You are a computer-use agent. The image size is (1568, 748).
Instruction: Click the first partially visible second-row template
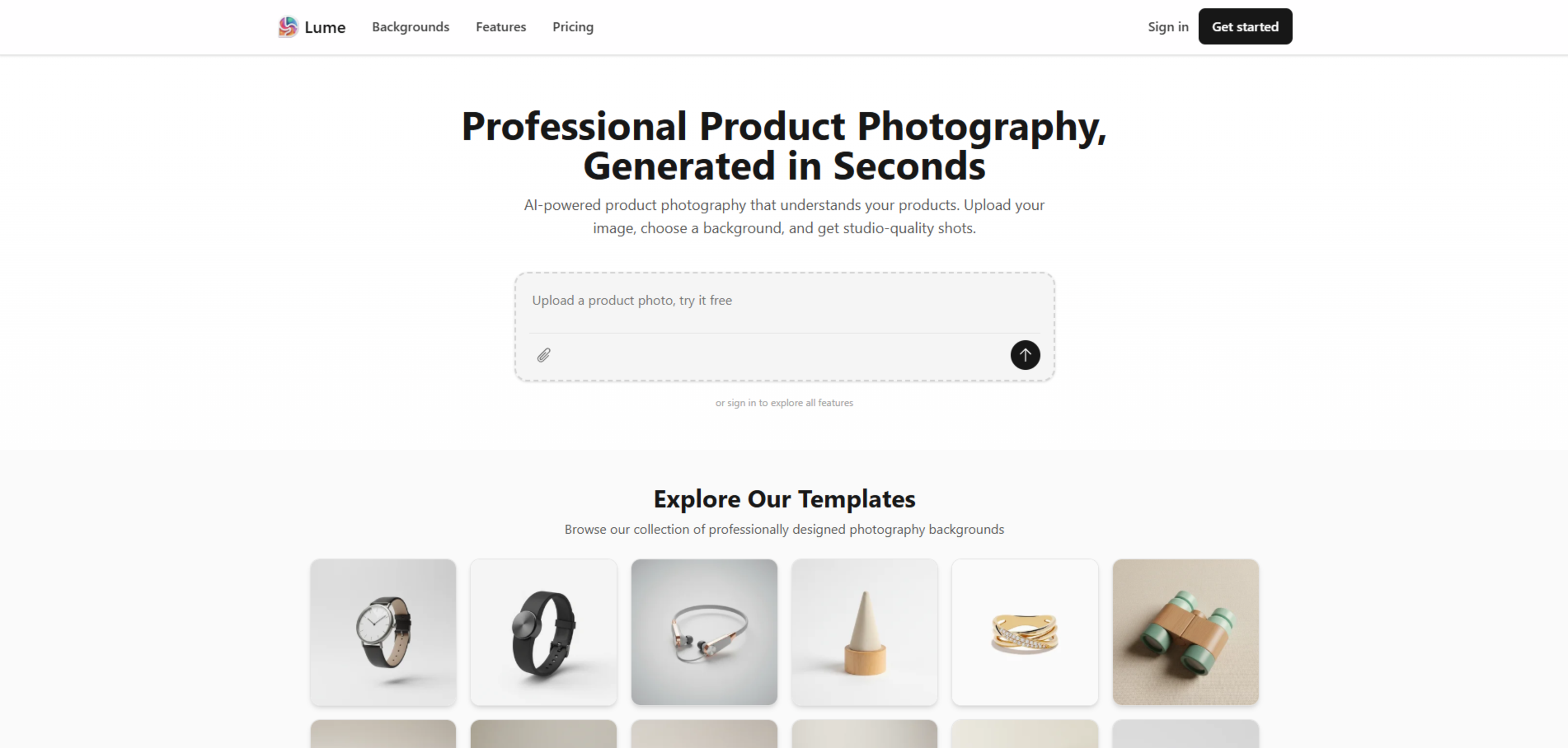pyautogui.click(x=383, y=734)
